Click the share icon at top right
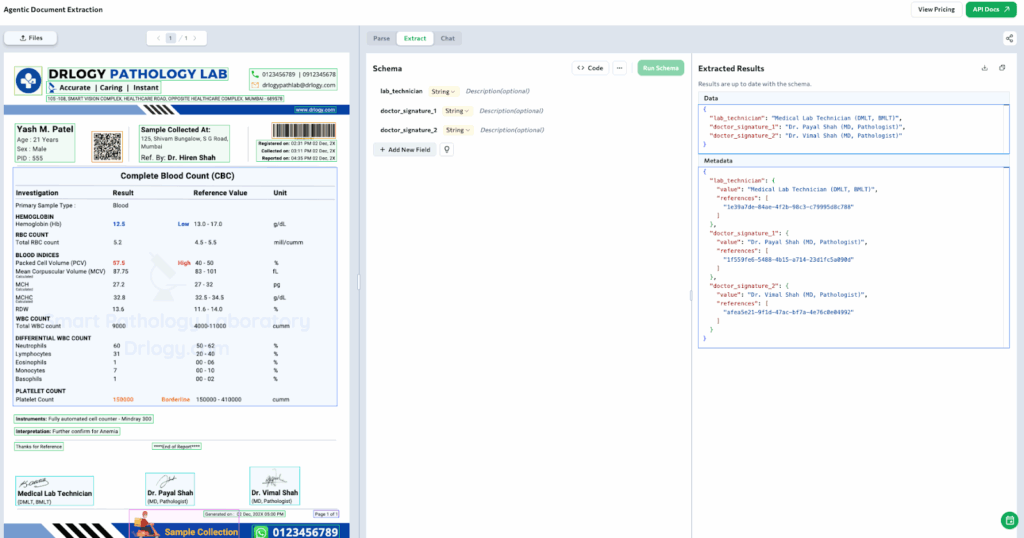The width and height of the screenshot is (1024, 538). click(x=1009, y=38)
